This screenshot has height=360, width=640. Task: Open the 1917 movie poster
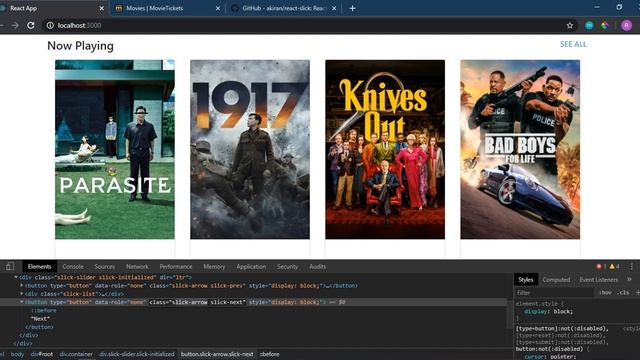pos(250,149)
